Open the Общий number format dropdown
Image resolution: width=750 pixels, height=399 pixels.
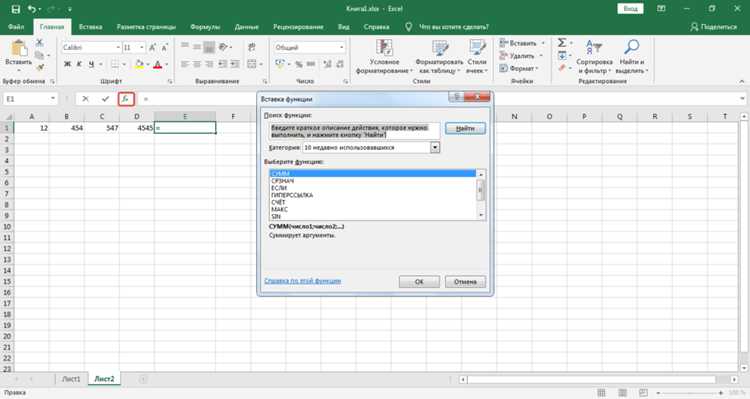tap(342, 47)
